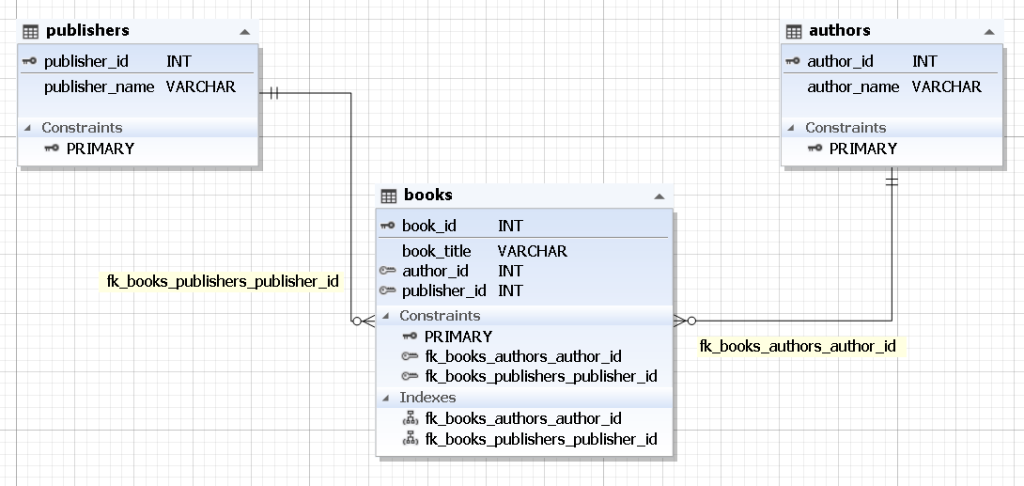Select author_id column name in books table
1024x486 pixels.
[434, 270]
